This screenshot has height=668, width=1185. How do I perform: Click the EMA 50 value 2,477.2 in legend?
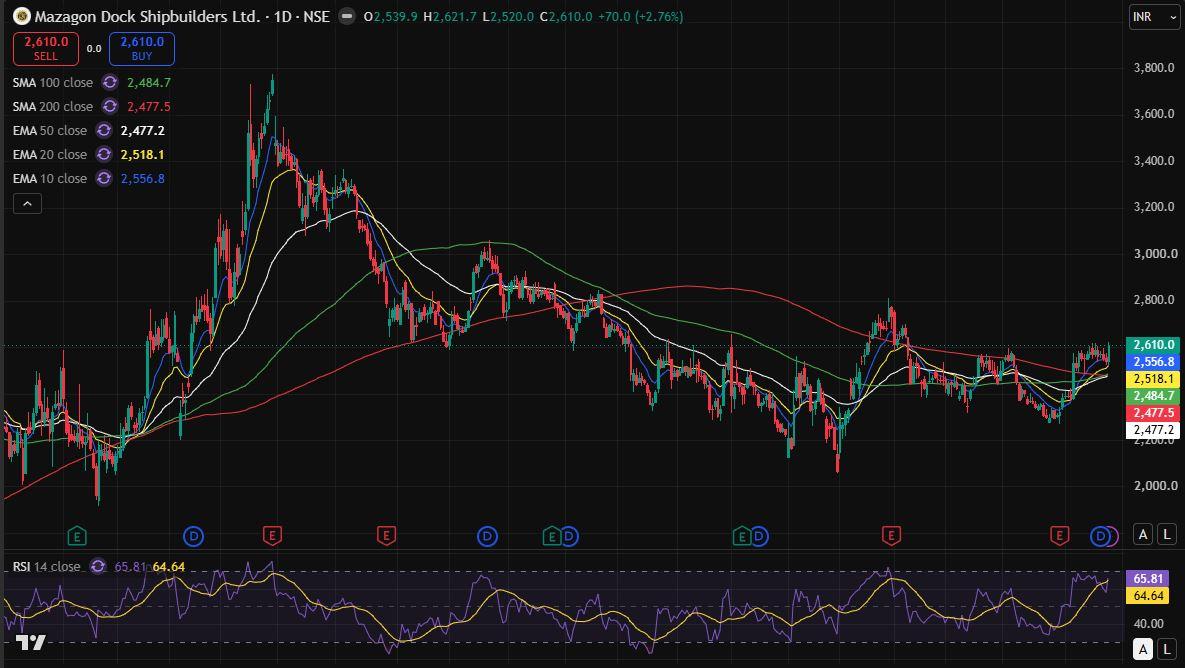[143, 131]
